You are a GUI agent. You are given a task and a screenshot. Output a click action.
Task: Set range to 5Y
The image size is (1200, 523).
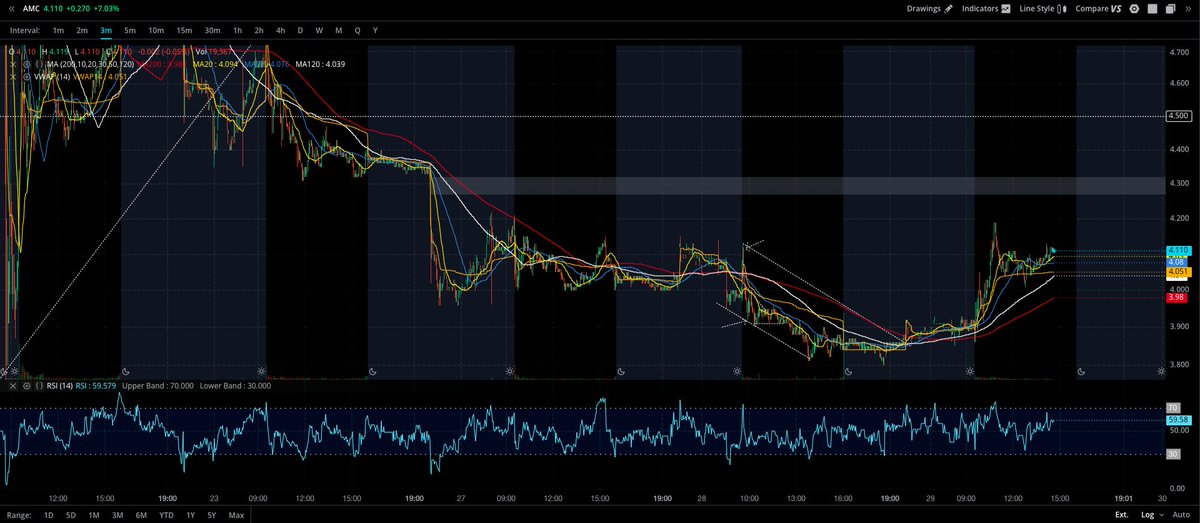coord(211,515)
